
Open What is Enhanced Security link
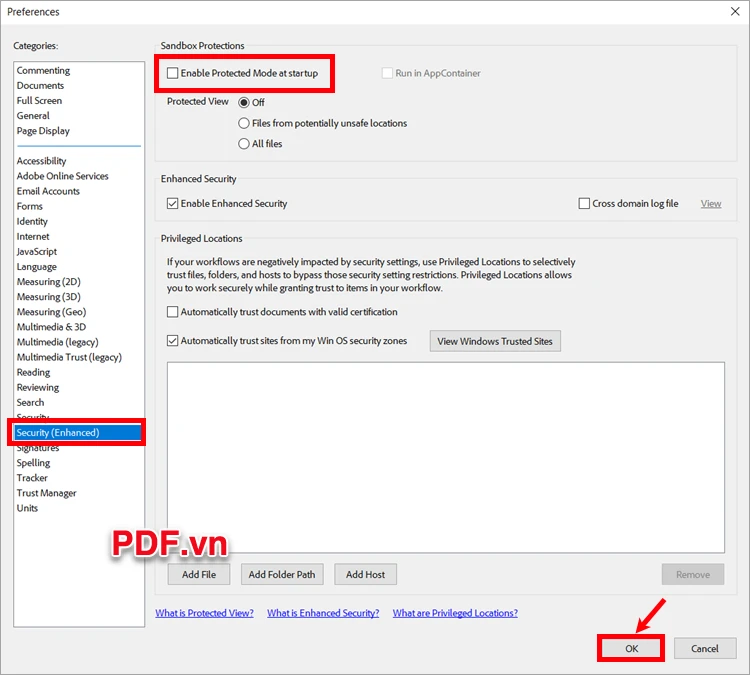tap(323, 613)
